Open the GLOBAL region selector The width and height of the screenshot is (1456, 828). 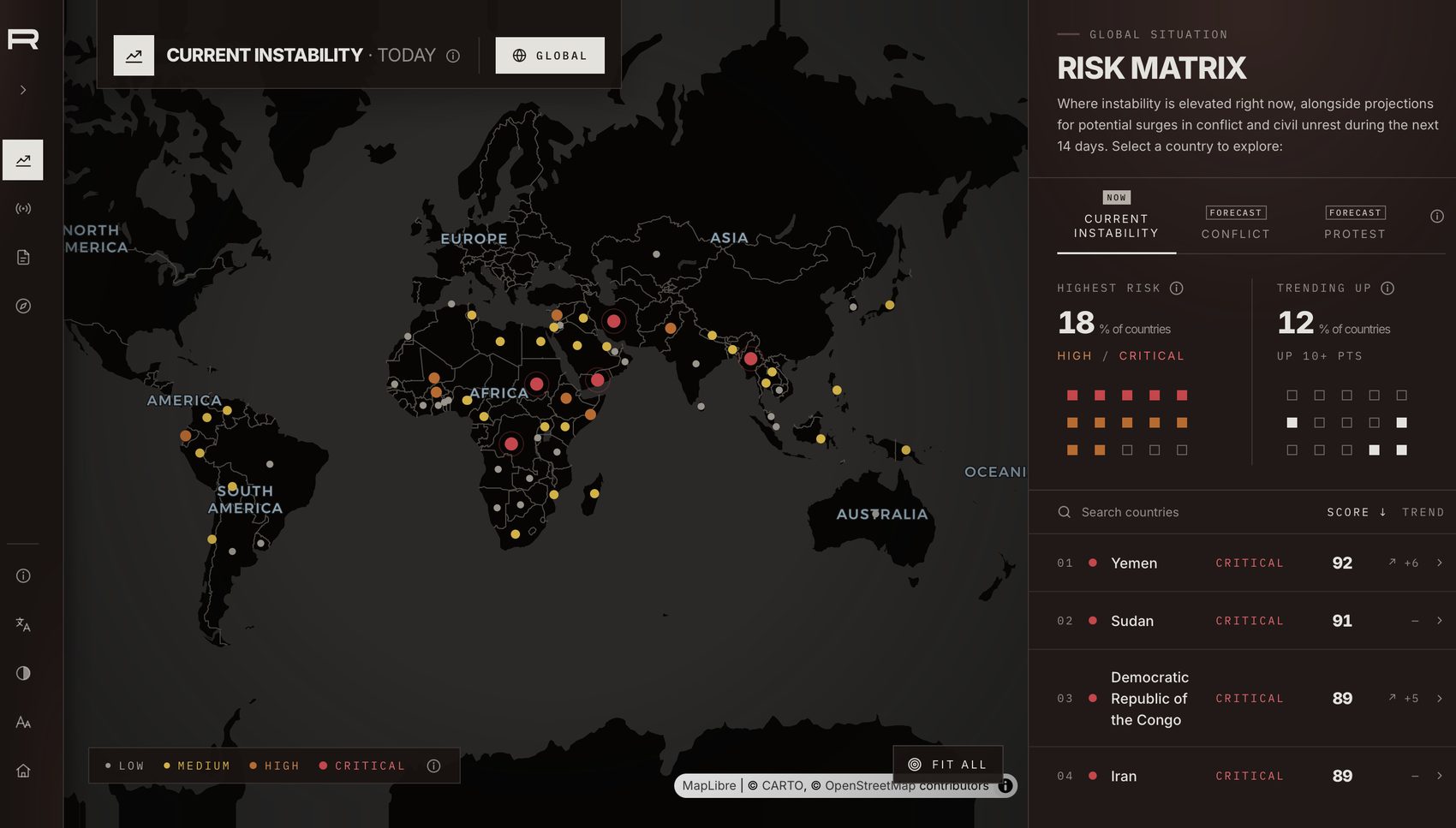[x=550, y=56]
